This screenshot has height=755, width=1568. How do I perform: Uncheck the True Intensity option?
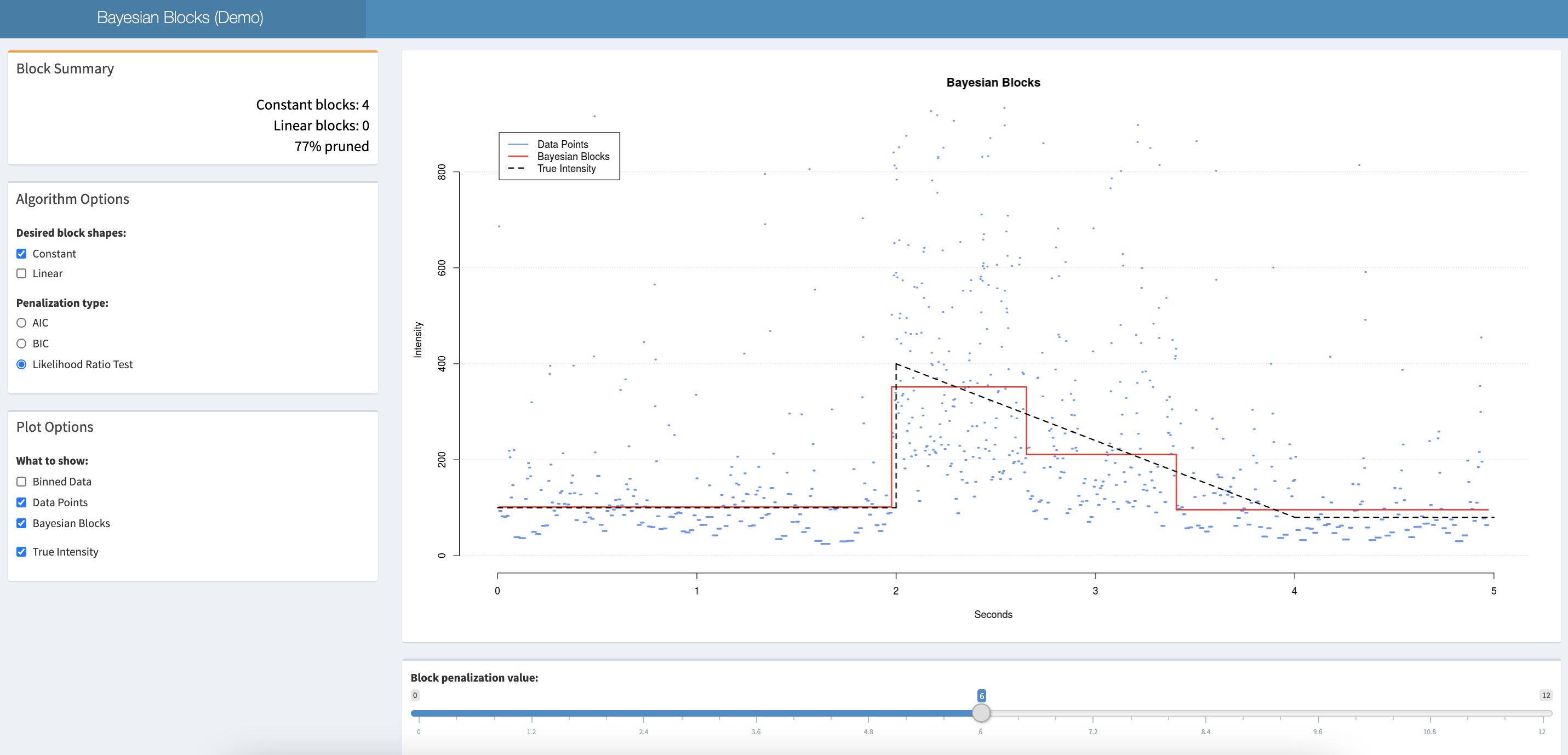(21, 552)
